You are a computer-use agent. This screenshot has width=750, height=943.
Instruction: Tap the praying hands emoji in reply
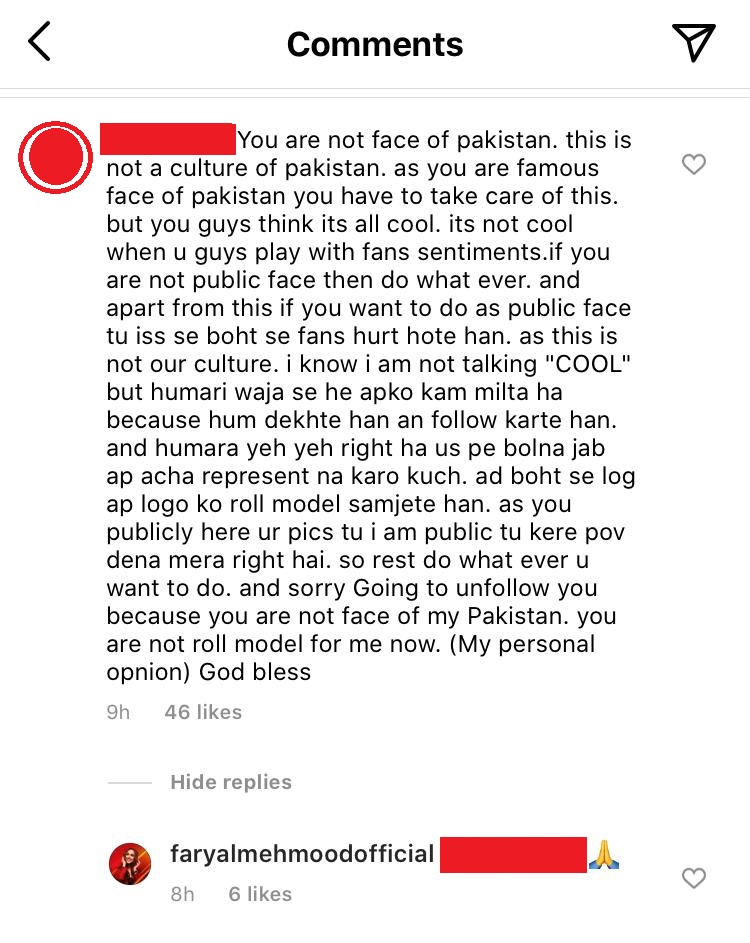click(604, 855)
